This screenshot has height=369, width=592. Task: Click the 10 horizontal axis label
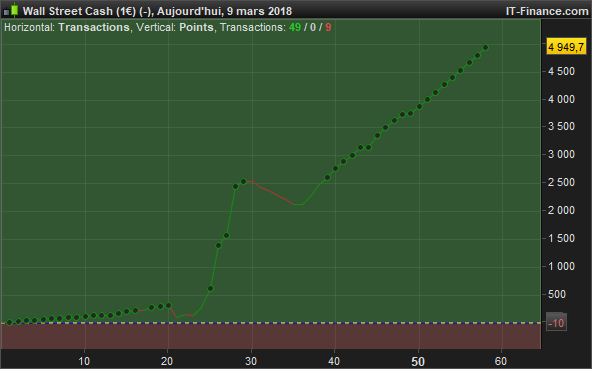[84, 361]
